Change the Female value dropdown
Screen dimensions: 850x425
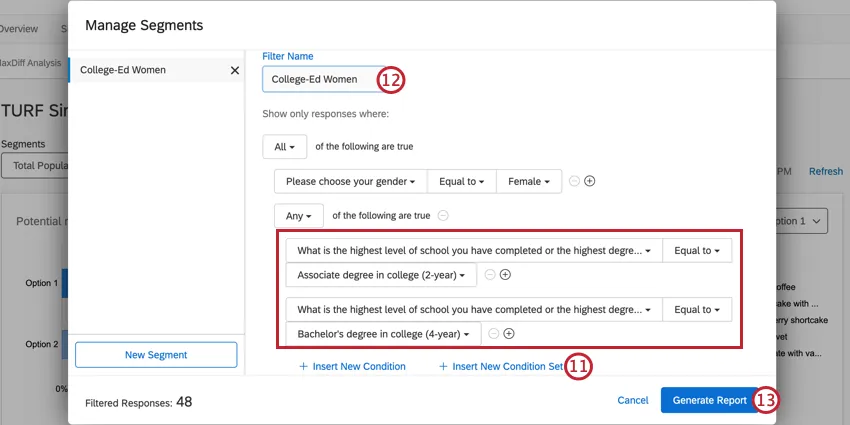[x=529, y=181]
